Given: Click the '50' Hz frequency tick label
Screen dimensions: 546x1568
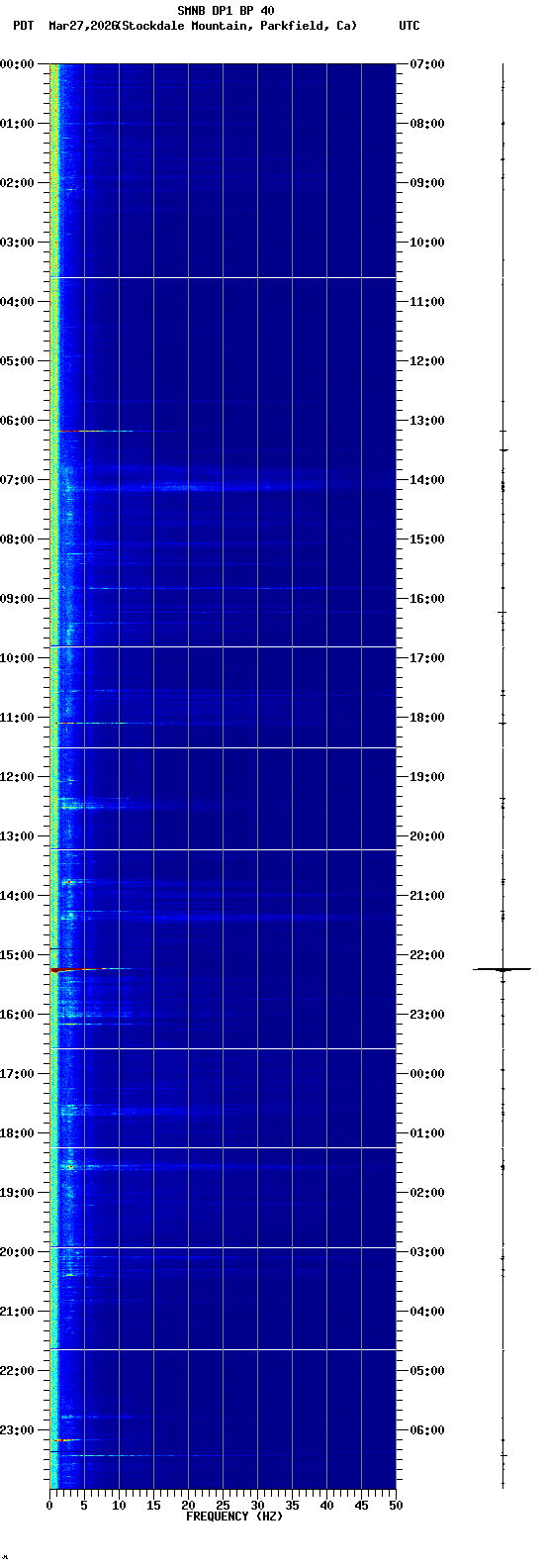Looking at the screenshot, I should click(396, 1506).
